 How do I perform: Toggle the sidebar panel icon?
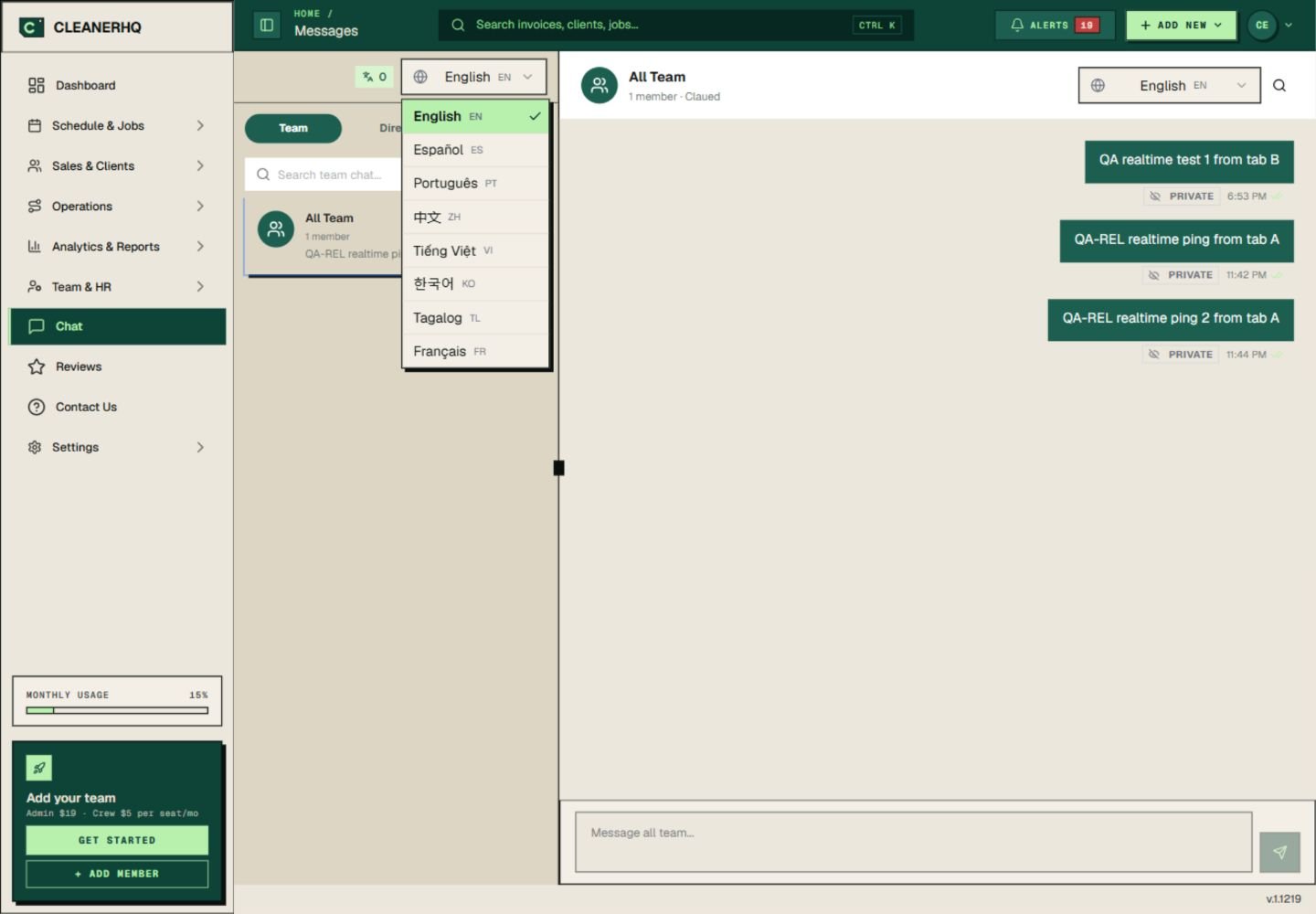(267, 26)
